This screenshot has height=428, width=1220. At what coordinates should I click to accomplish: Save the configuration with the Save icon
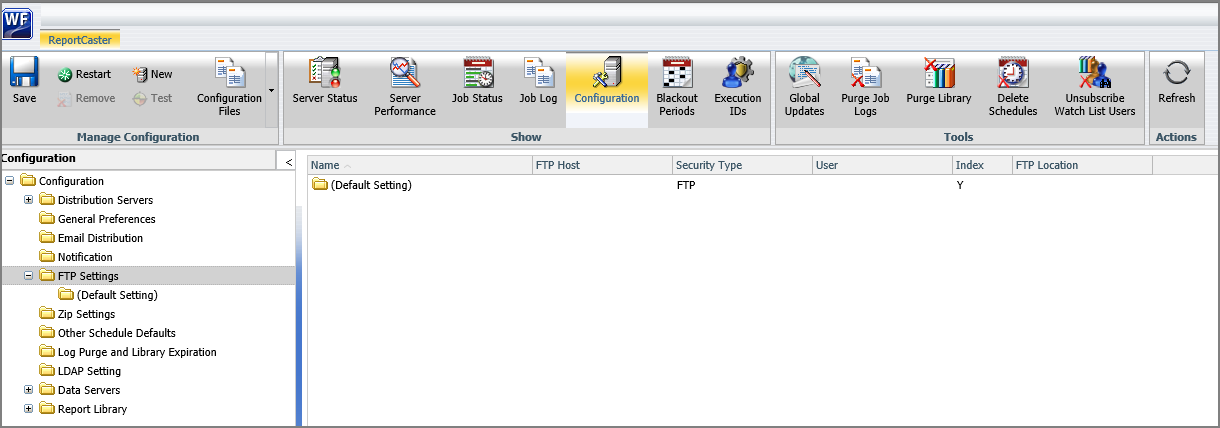click(24, 80)
